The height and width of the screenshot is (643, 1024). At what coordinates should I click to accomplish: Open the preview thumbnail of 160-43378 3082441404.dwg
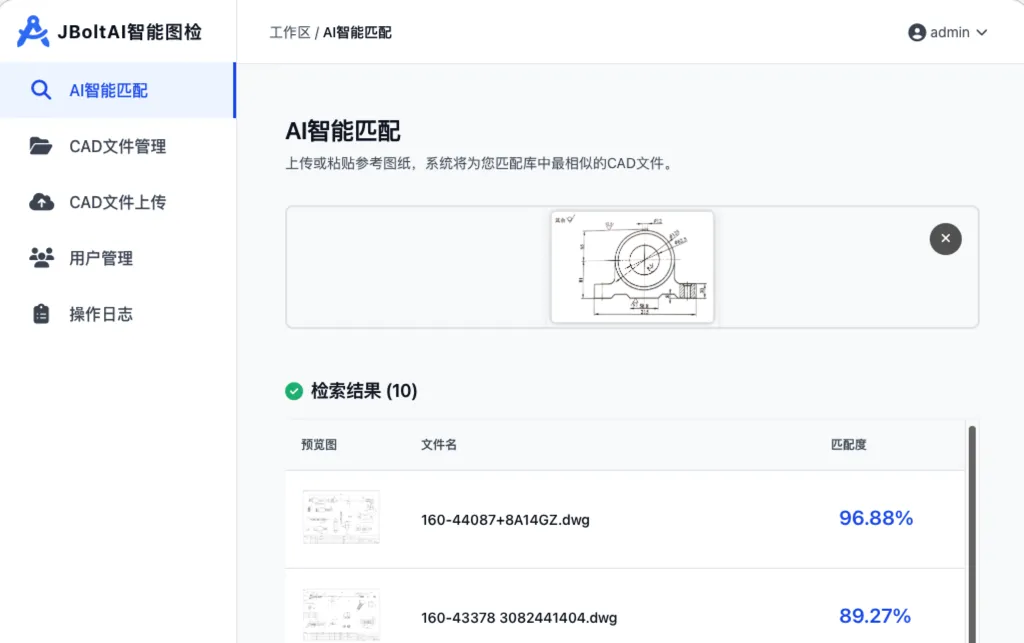(340, 612)
